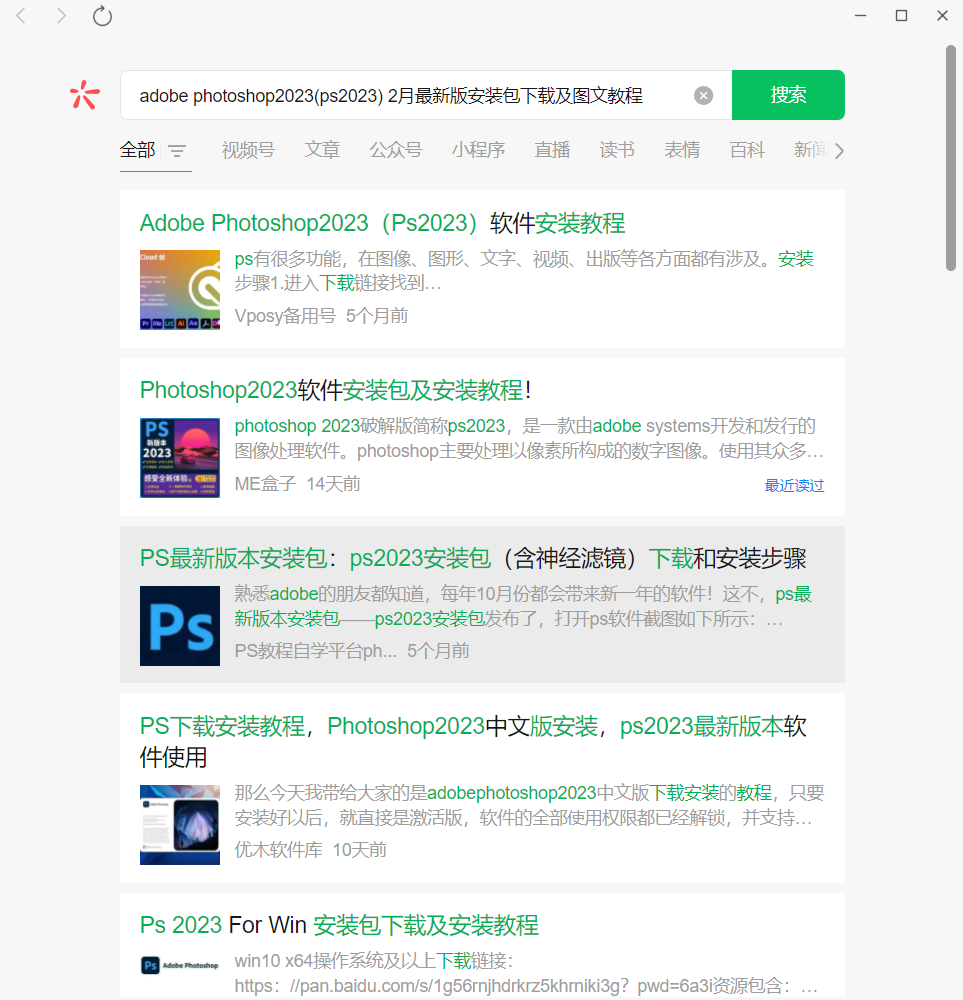
Task: Click the green 搜索 button
Action: tap(788, 95)
